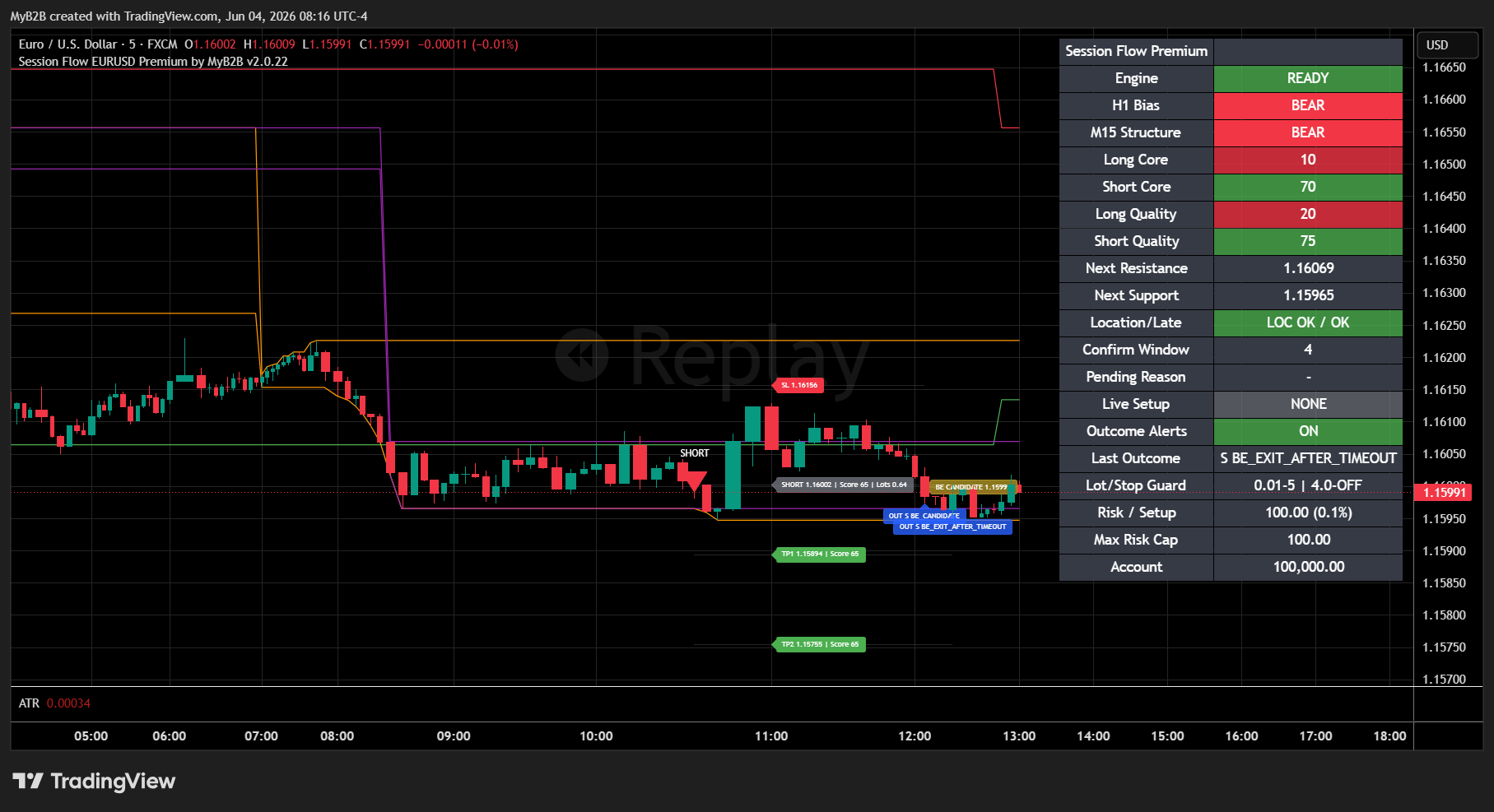Click the Long Core value 10
Viewport: 1494px width, 812px height.
pyautogui.click(x=1308, y=160)
